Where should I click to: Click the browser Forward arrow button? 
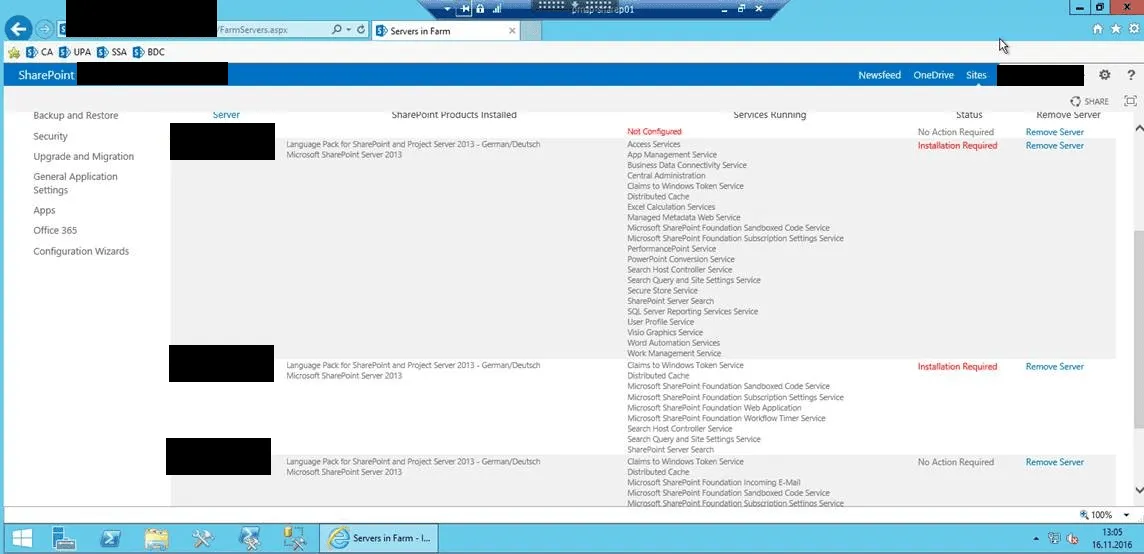[x=45, y=30]
